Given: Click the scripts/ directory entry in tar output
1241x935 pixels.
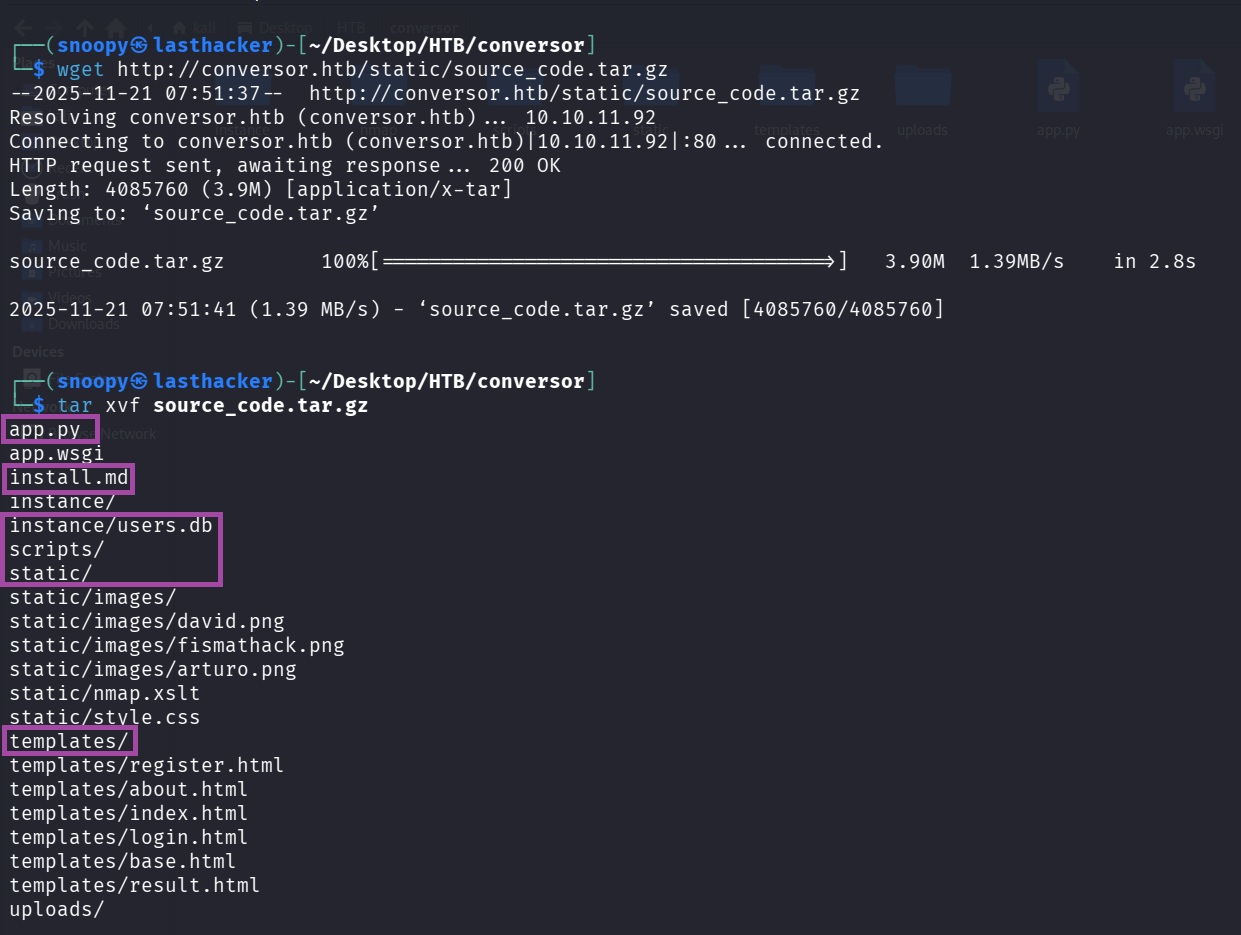Looking at the screenshot, I should pos(57,549).
